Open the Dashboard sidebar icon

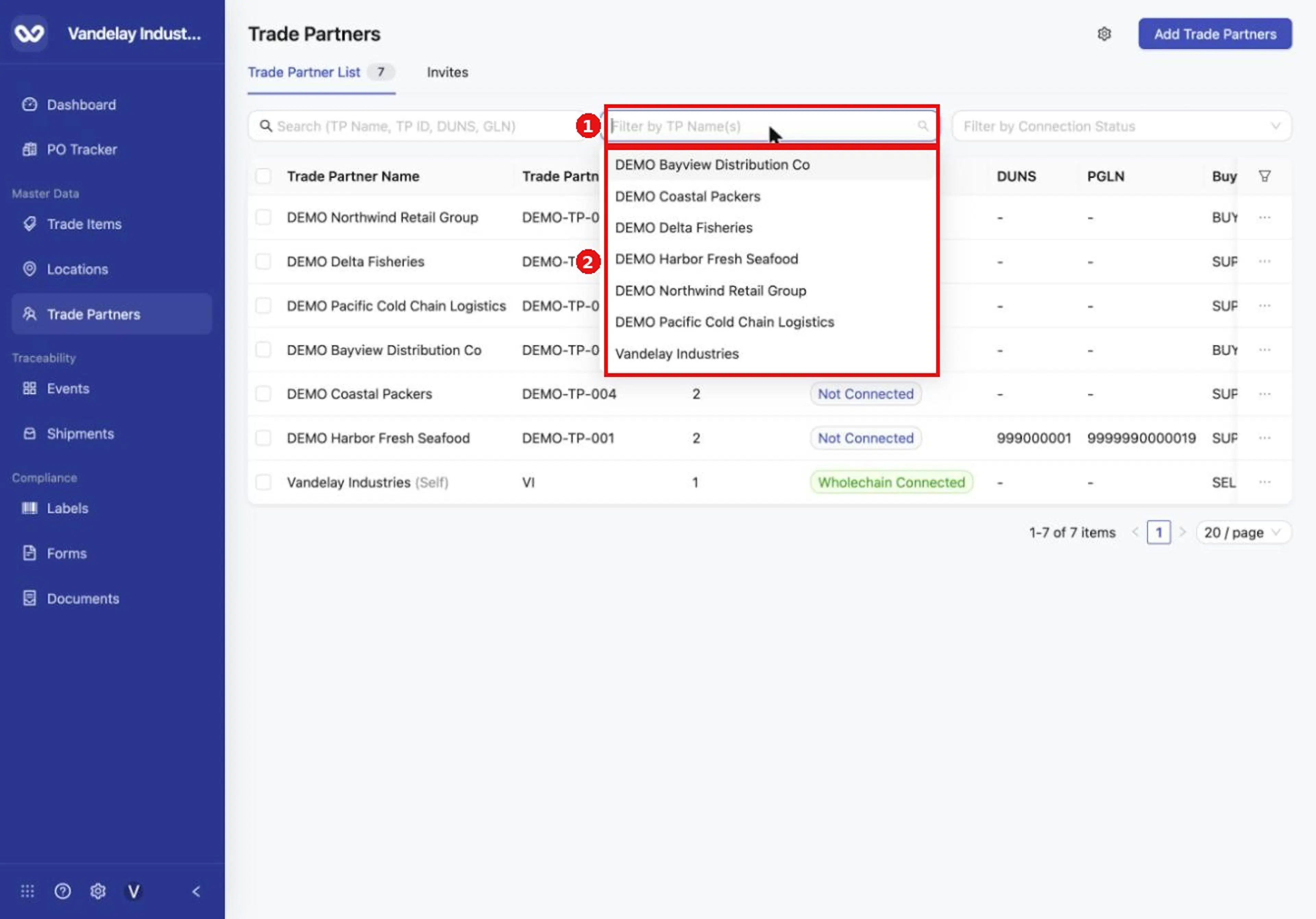pos(29,104)
